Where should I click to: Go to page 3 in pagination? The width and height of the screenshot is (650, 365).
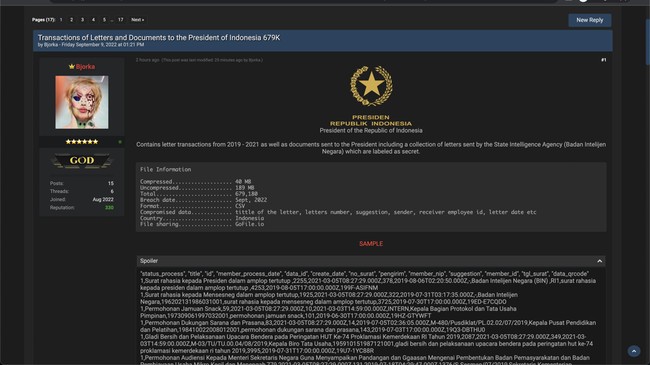pos(82,20)
